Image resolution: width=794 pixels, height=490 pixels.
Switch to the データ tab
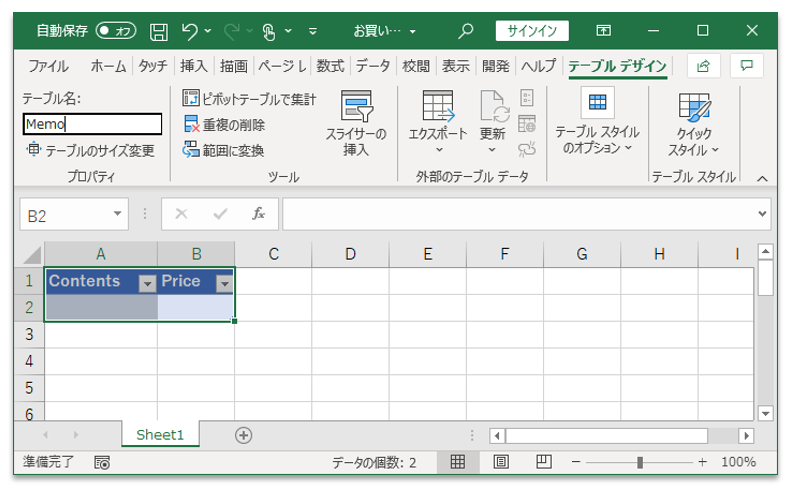click(373, 66)
